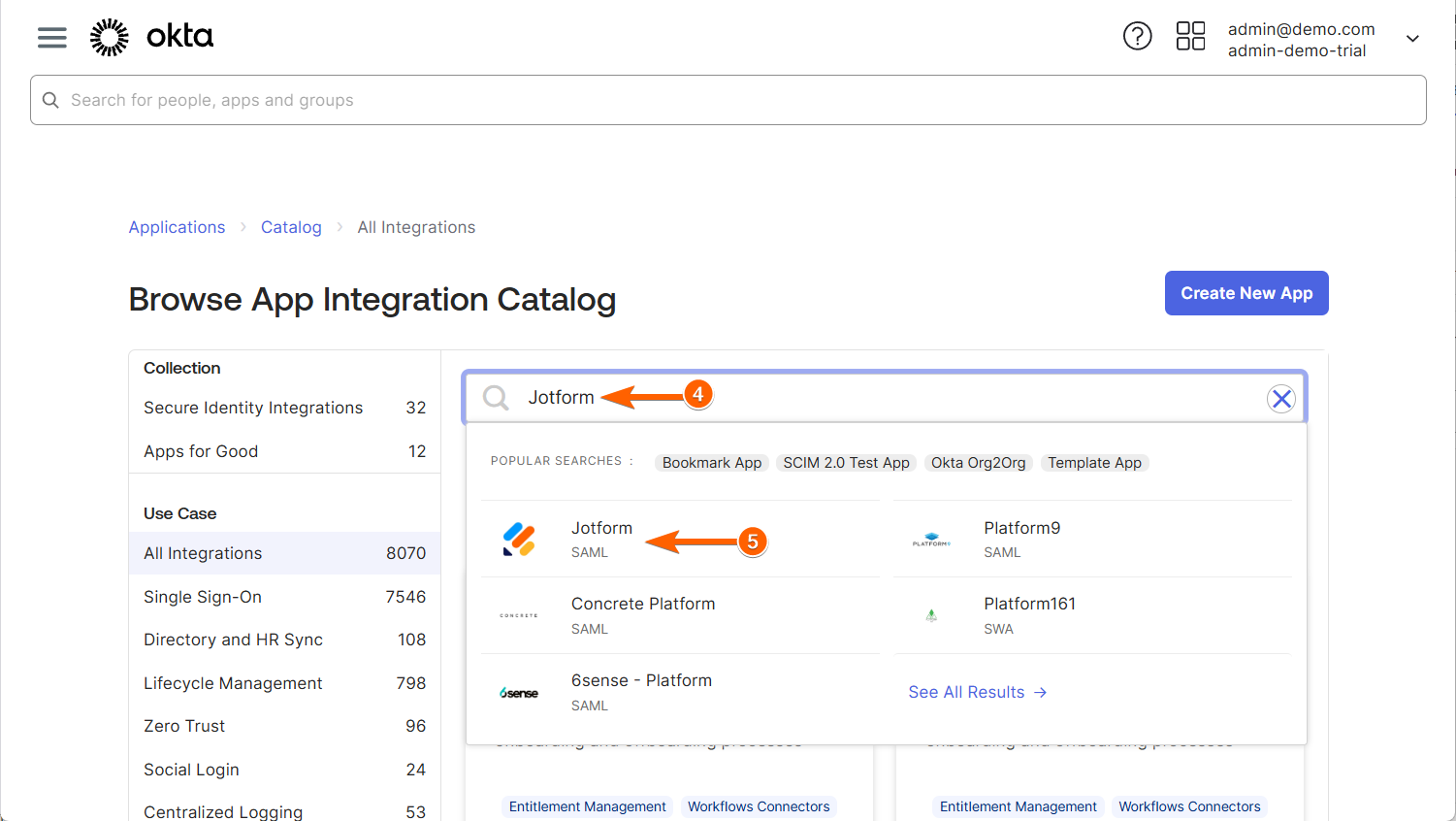
Task: Open the hamburger navigation menu
Action: [x=52, y=38]
